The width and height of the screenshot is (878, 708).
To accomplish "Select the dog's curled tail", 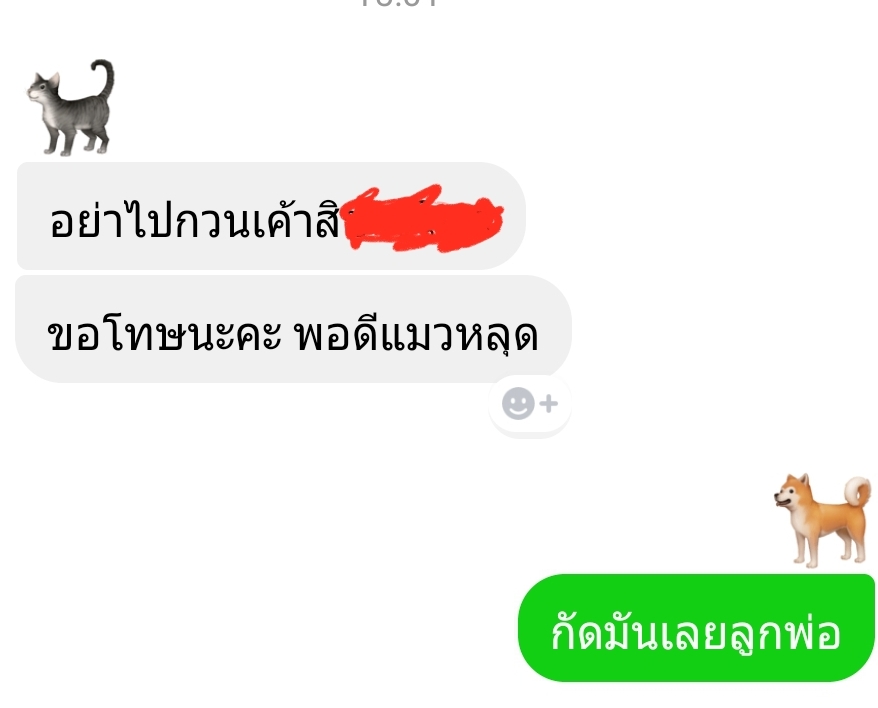I will (x=858, y=492).
